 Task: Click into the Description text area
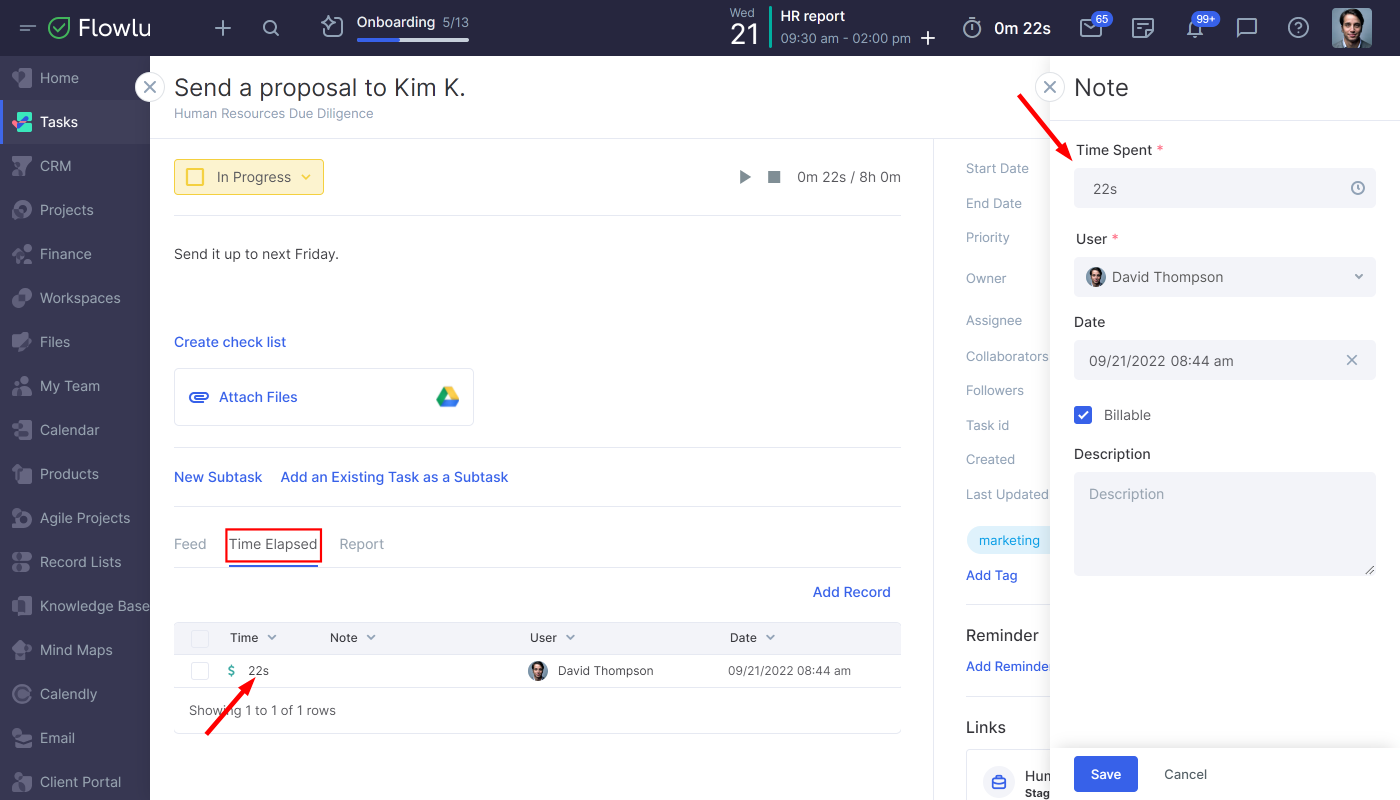(x=1225, y=524)
